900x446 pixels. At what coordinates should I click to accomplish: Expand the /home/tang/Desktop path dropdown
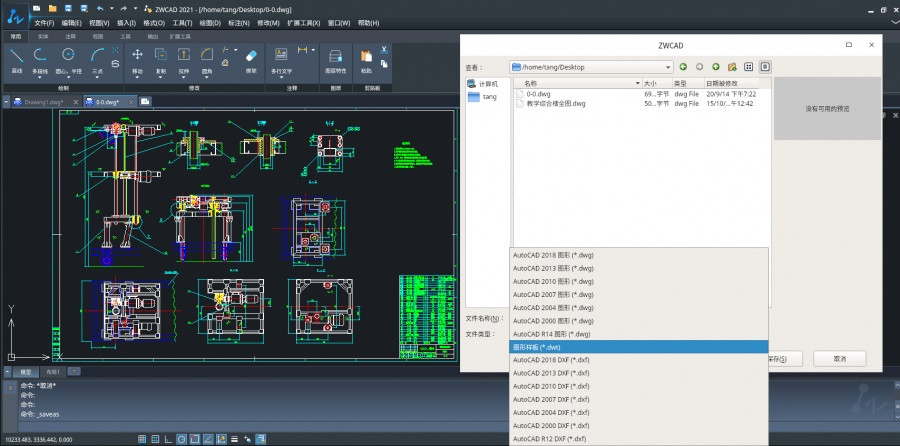(666, 67)
